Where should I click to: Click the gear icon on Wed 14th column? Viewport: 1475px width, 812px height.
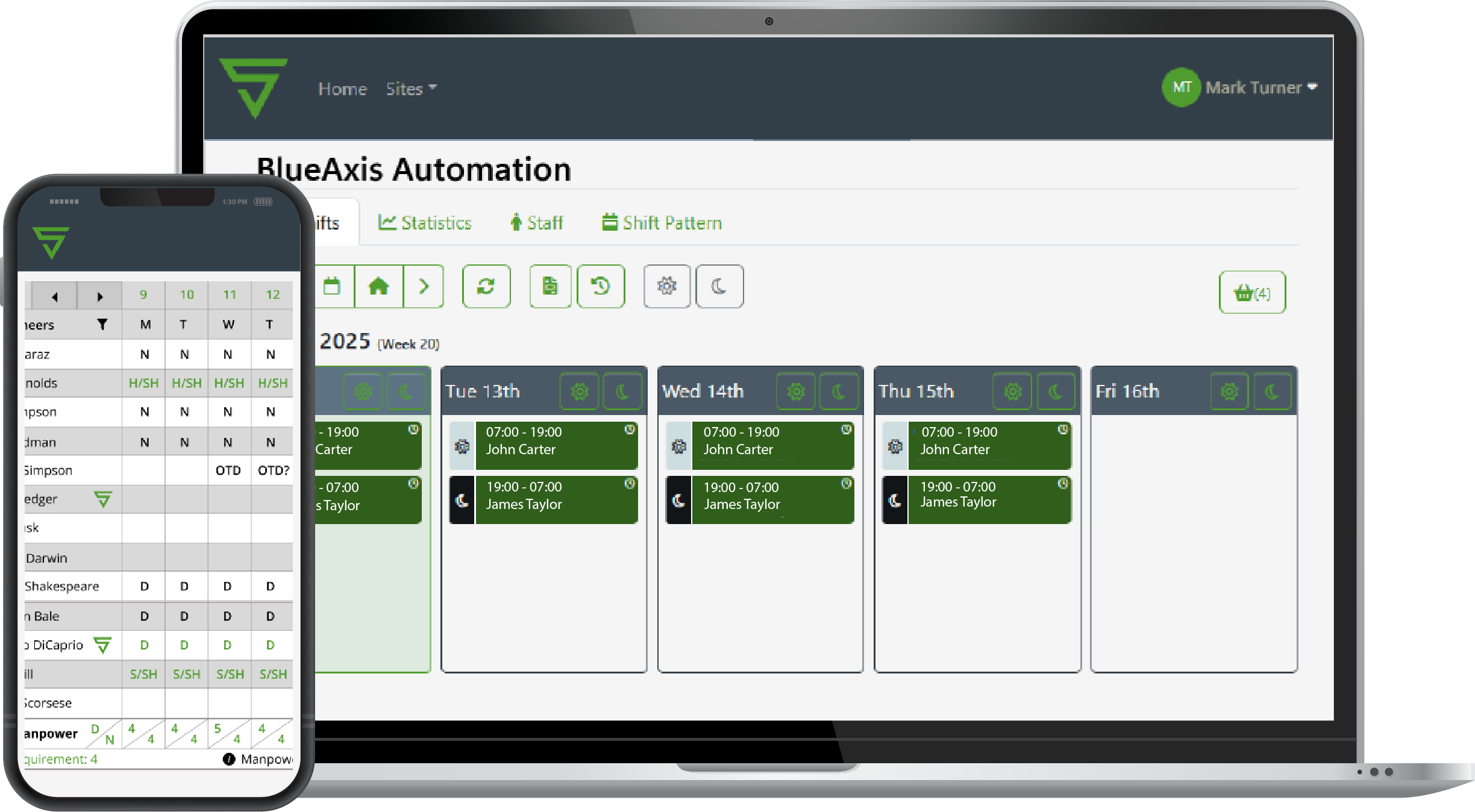(x=795, y=391)
